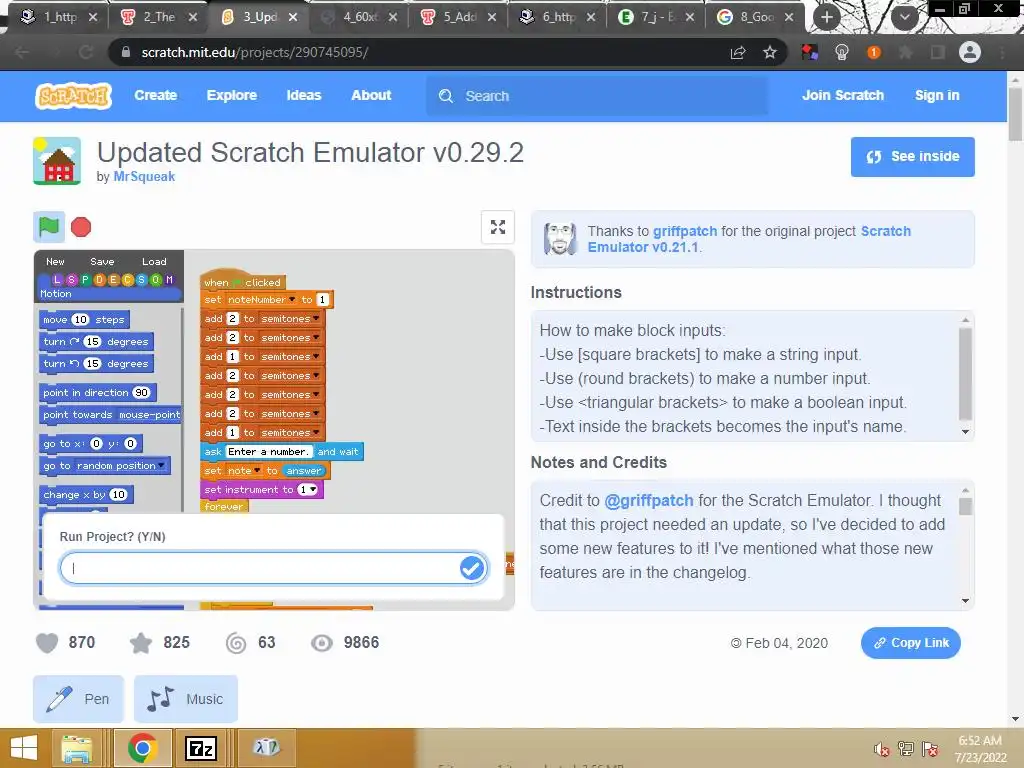Viewport: 1024px width, 768px height.
Task: Click the project house thumbnail
Action: pyautogui.click(x=57, y=161)
